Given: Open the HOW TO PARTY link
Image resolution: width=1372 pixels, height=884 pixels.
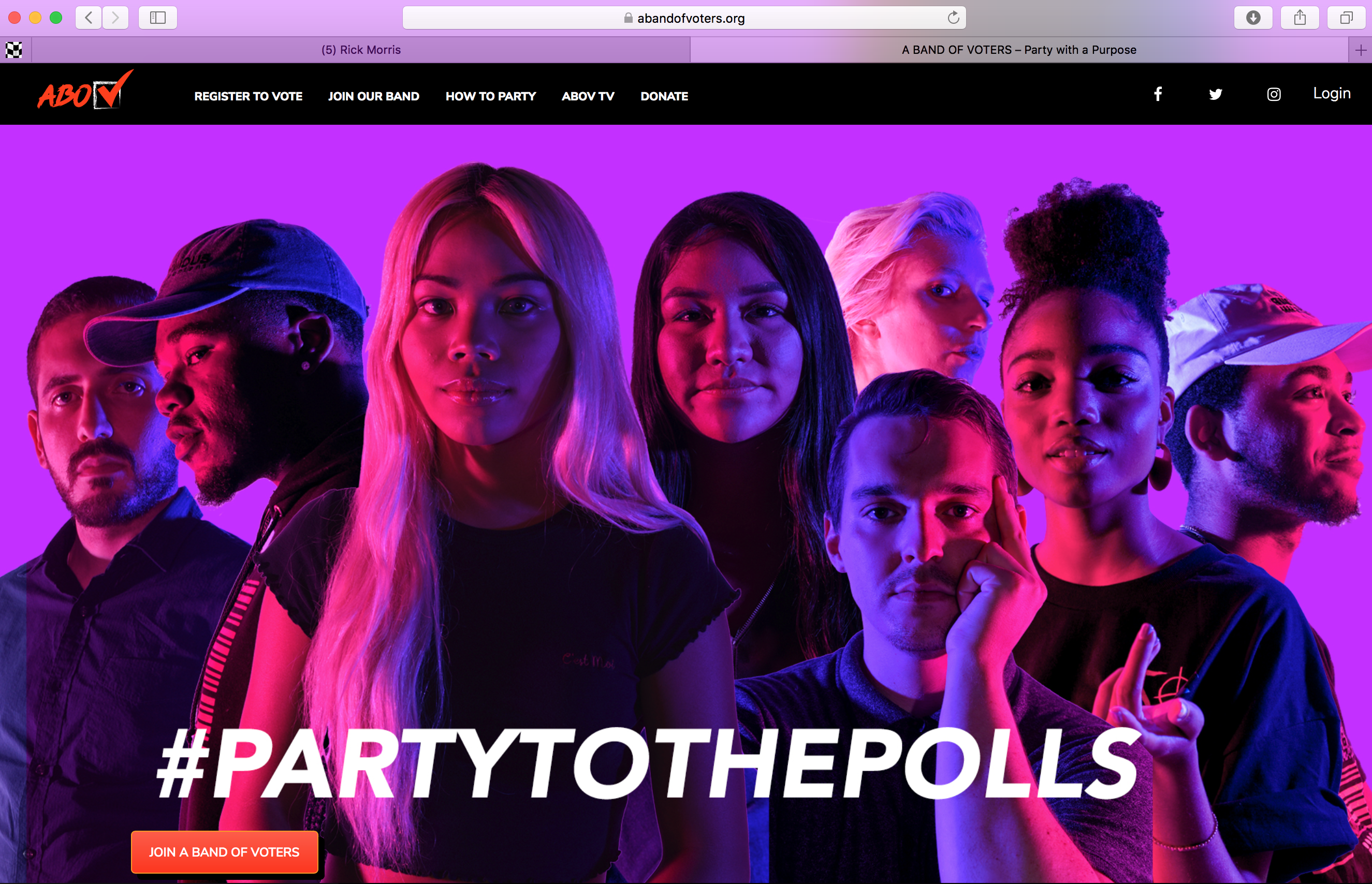Looking at the screenshot, I should tap(491, 96).
